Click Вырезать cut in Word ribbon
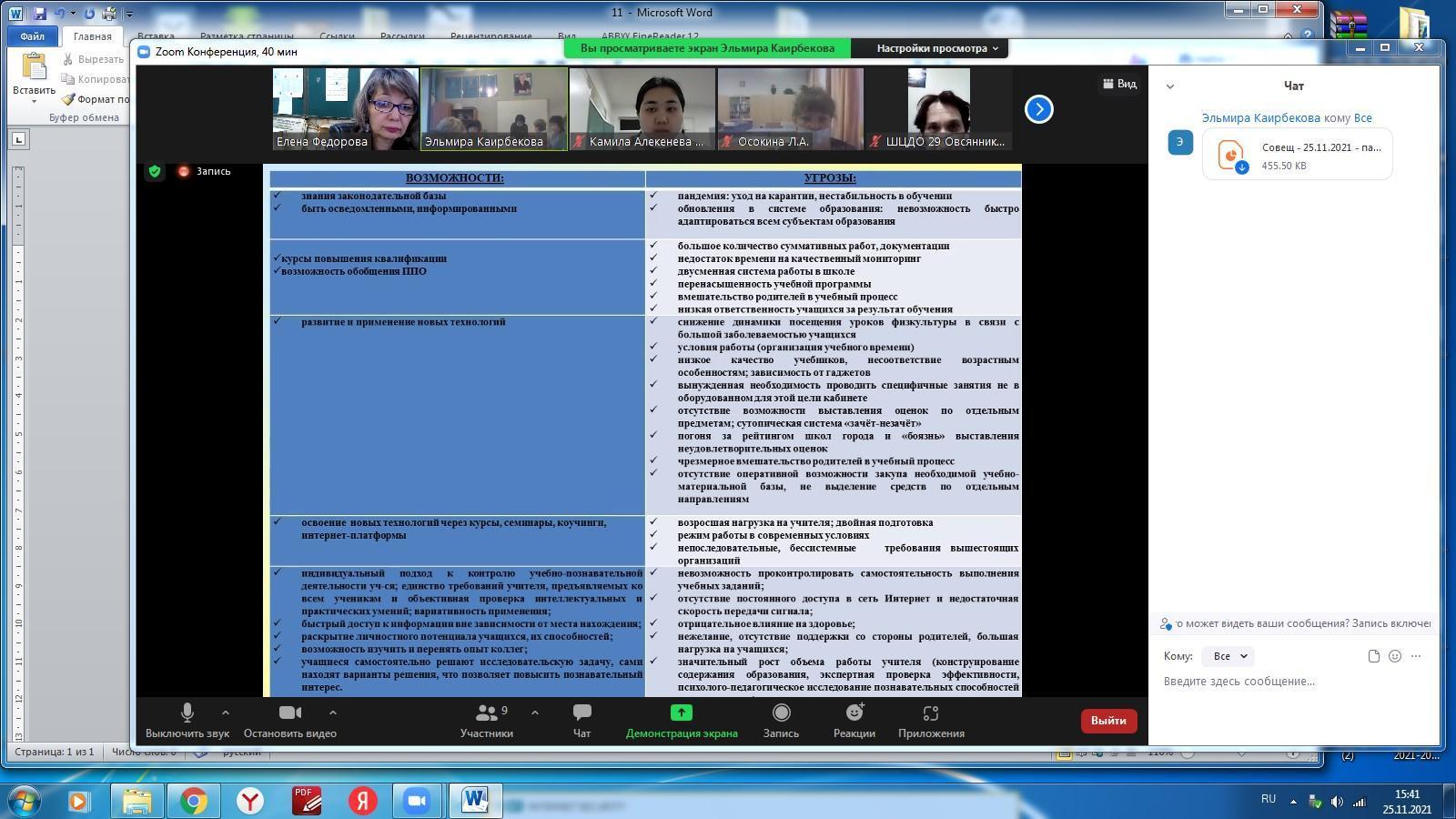 point(95,59)
